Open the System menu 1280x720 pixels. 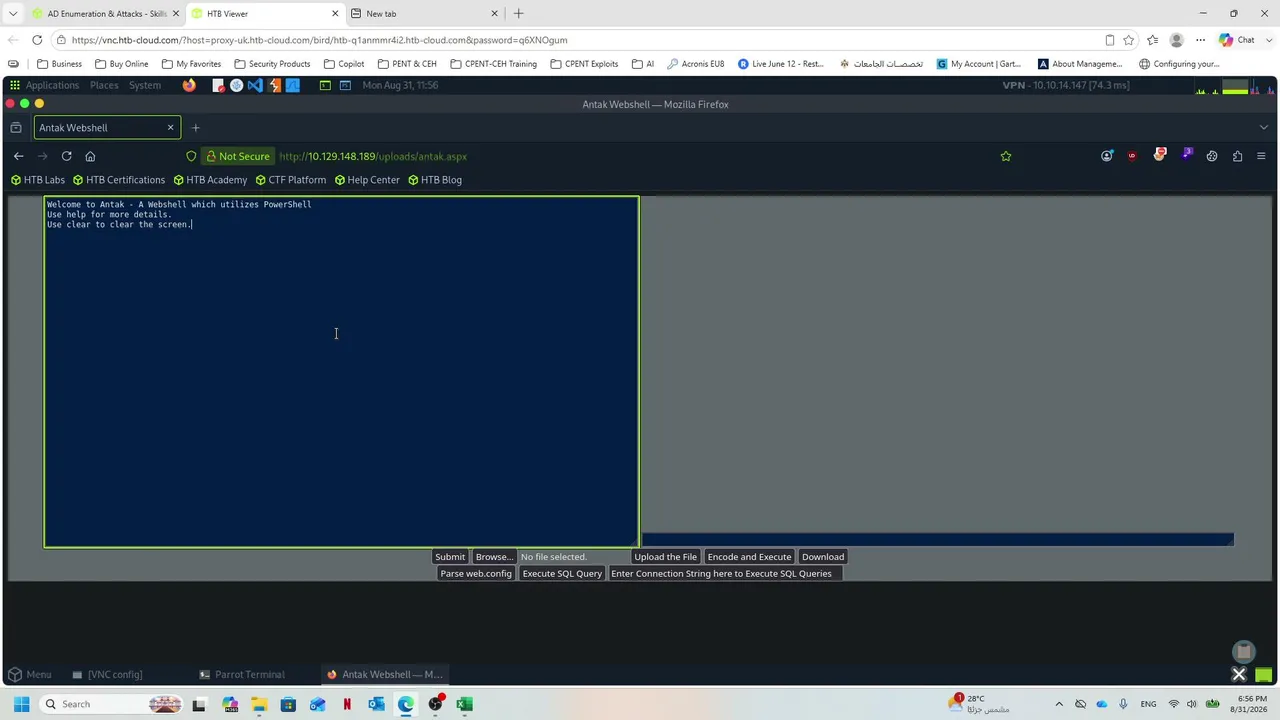(144, 86)
